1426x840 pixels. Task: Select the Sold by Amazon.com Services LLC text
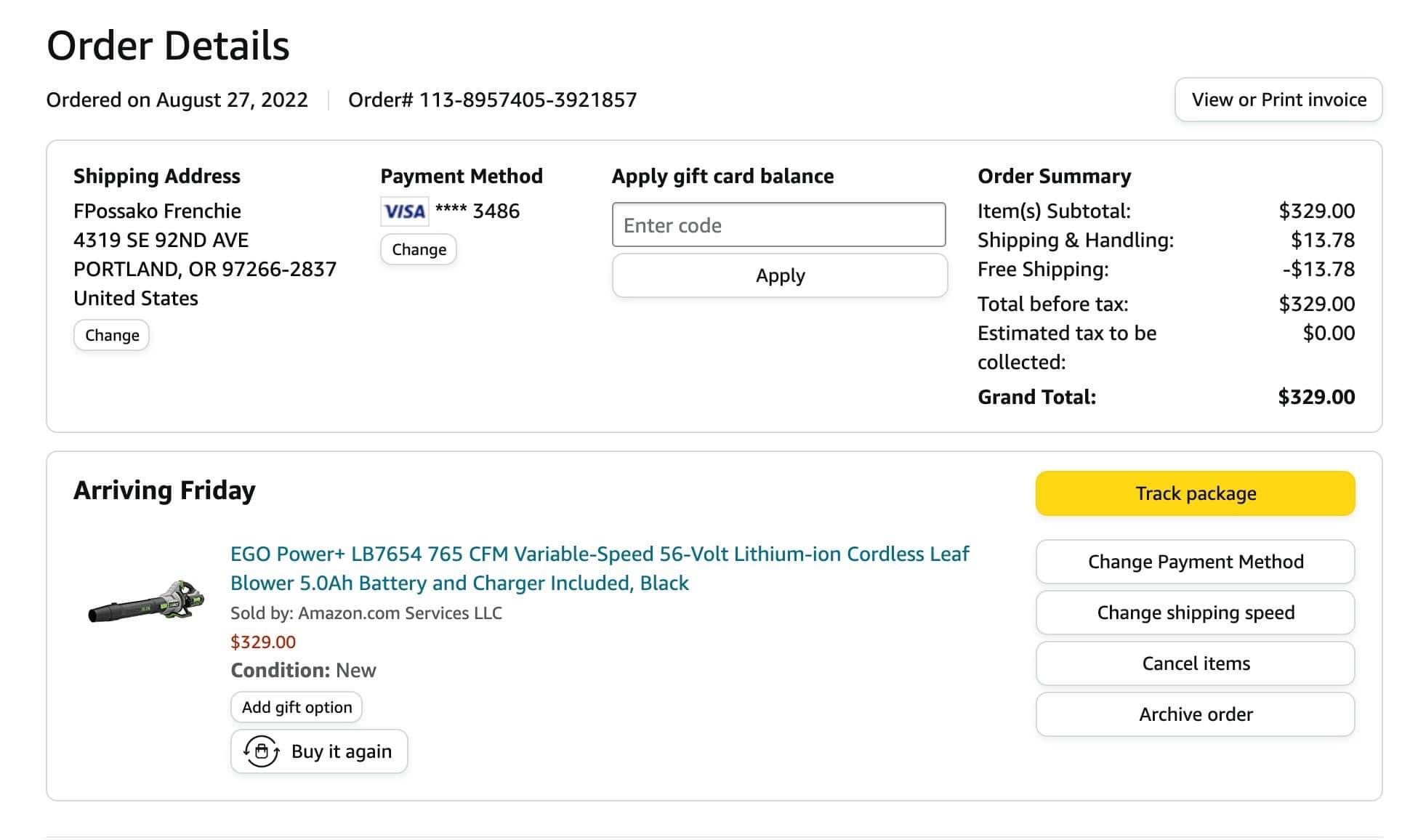366,613
